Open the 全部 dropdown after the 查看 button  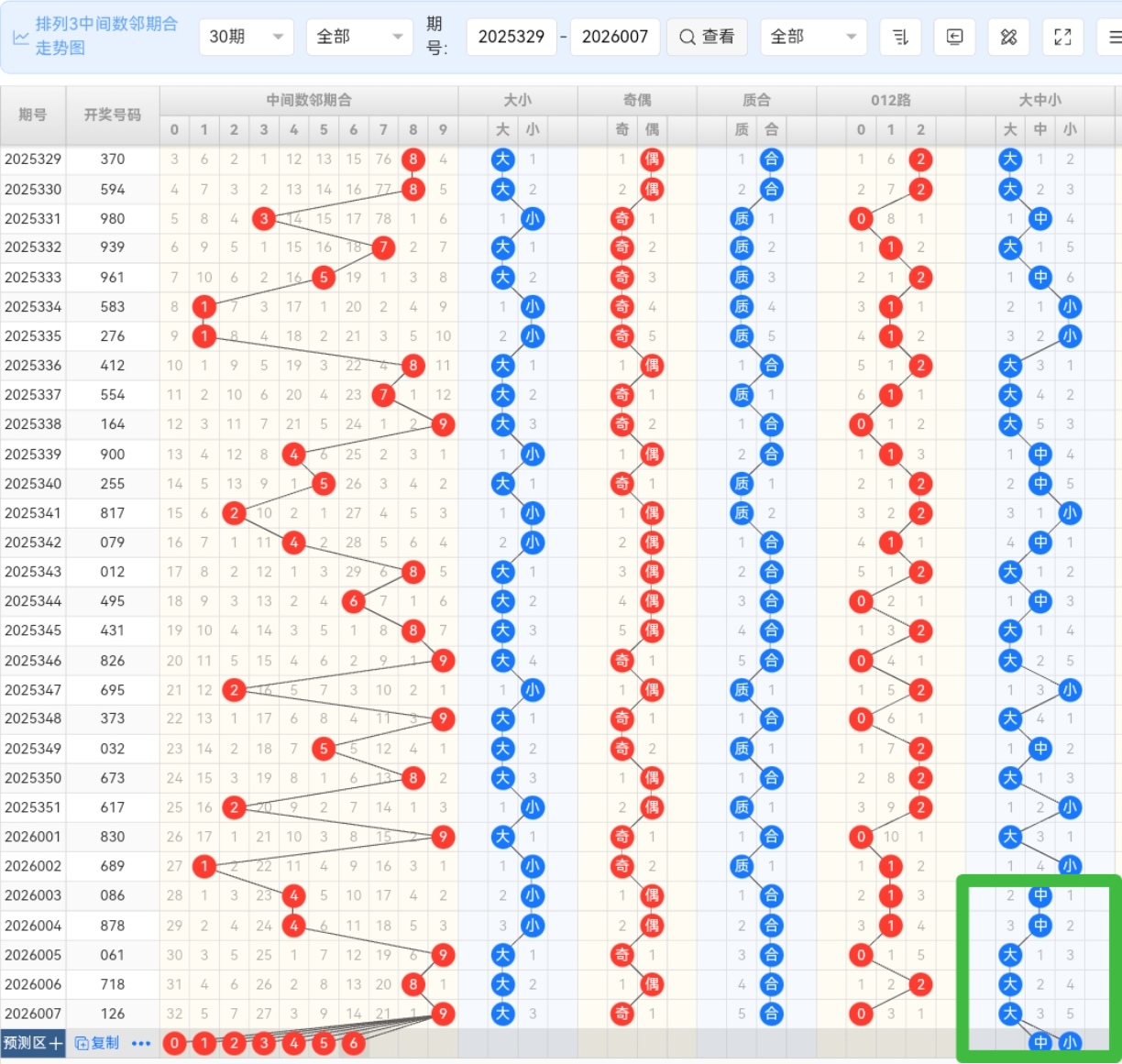[x=814, y=37]
